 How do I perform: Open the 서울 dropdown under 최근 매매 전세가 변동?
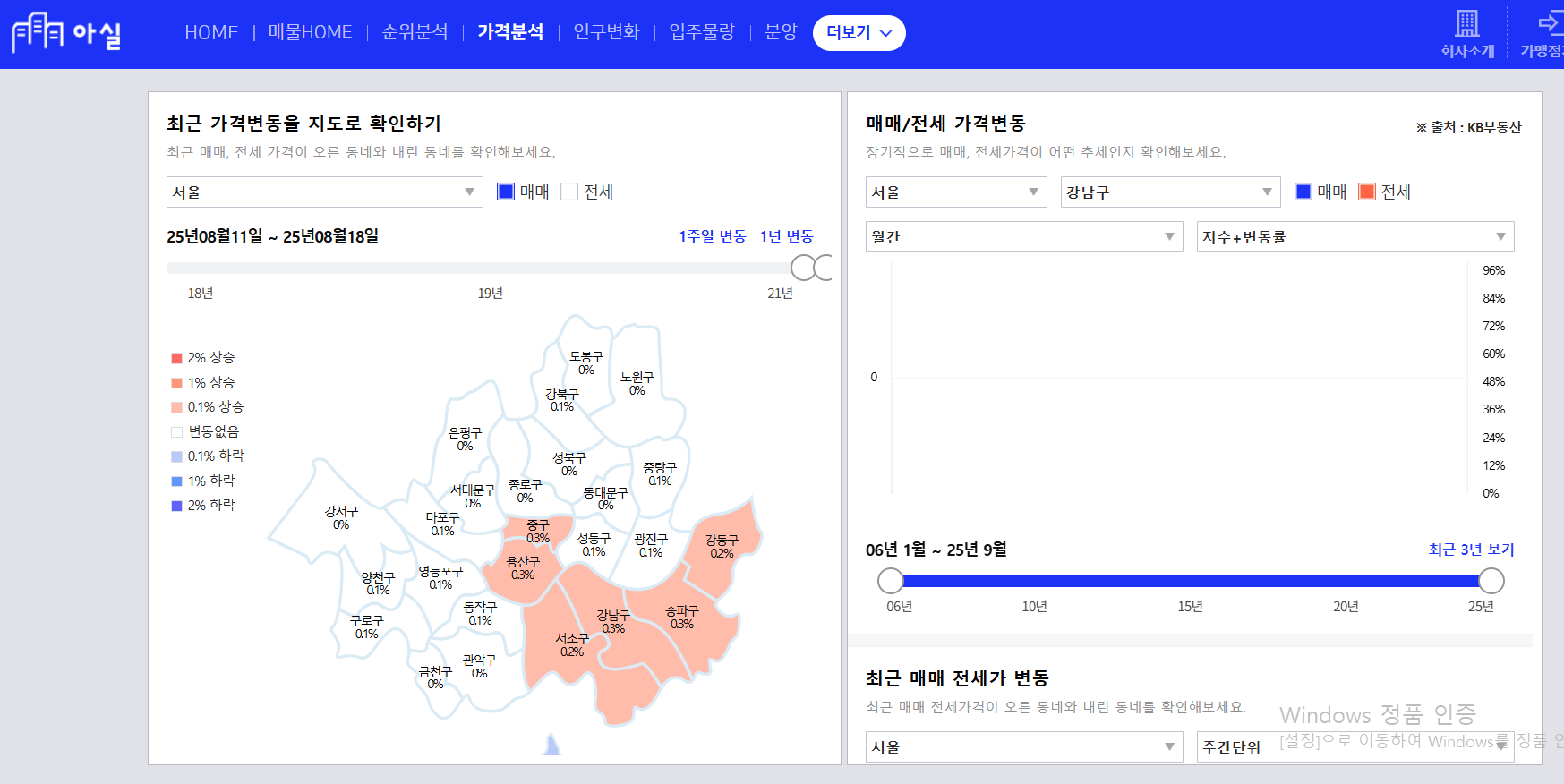tap(1024, 746)
